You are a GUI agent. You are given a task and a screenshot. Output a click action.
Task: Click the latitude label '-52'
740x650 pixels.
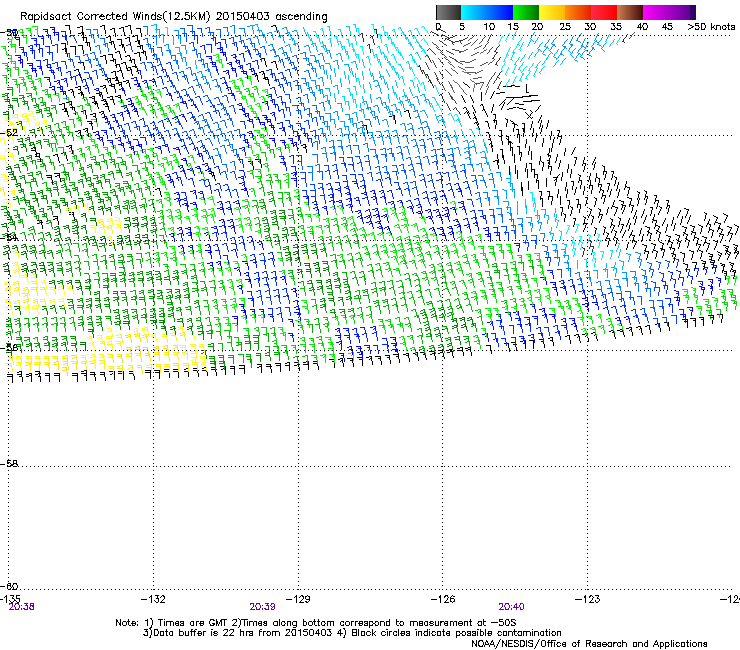coord(9,133)
